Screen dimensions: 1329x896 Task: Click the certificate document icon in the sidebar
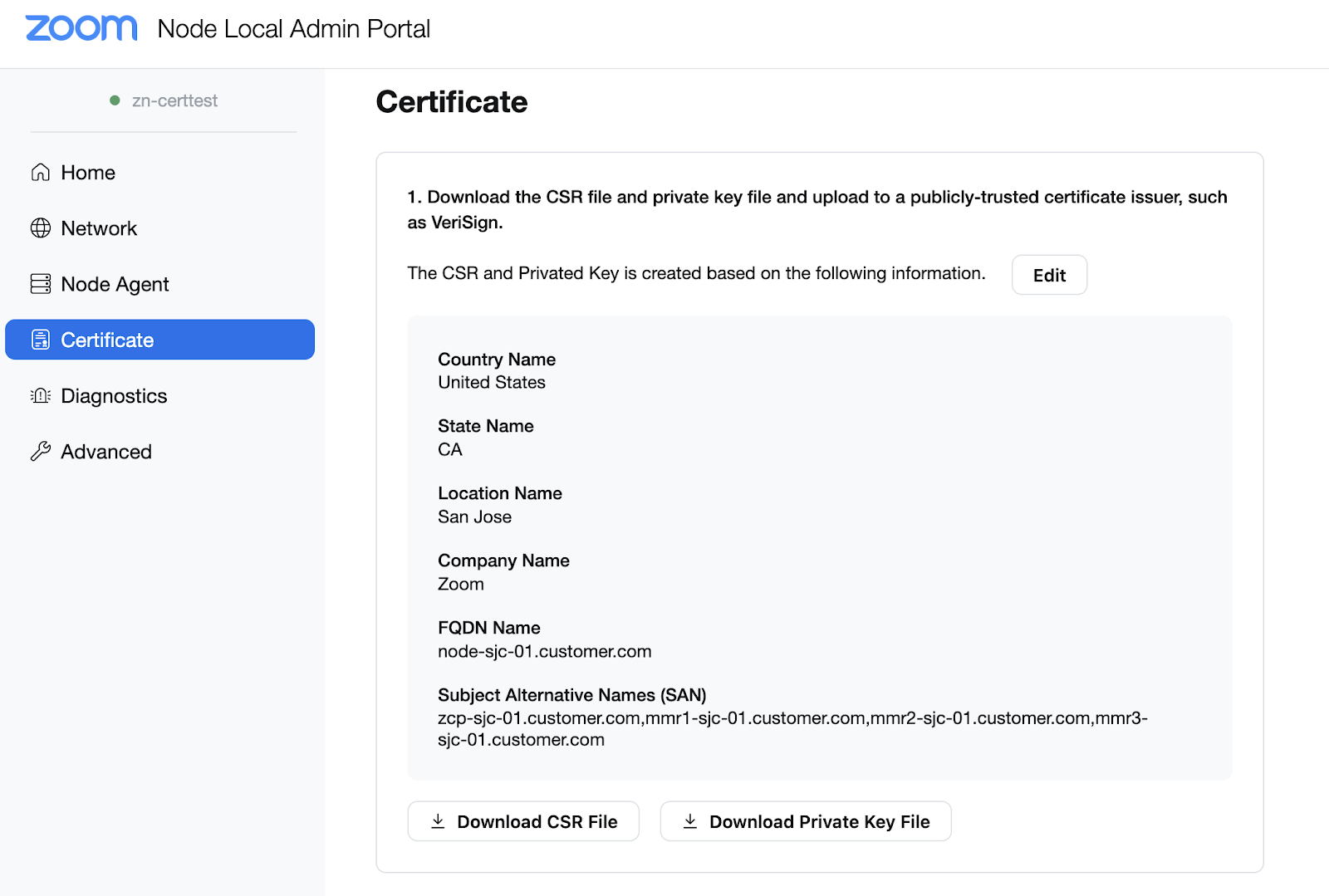click(41, 340)
